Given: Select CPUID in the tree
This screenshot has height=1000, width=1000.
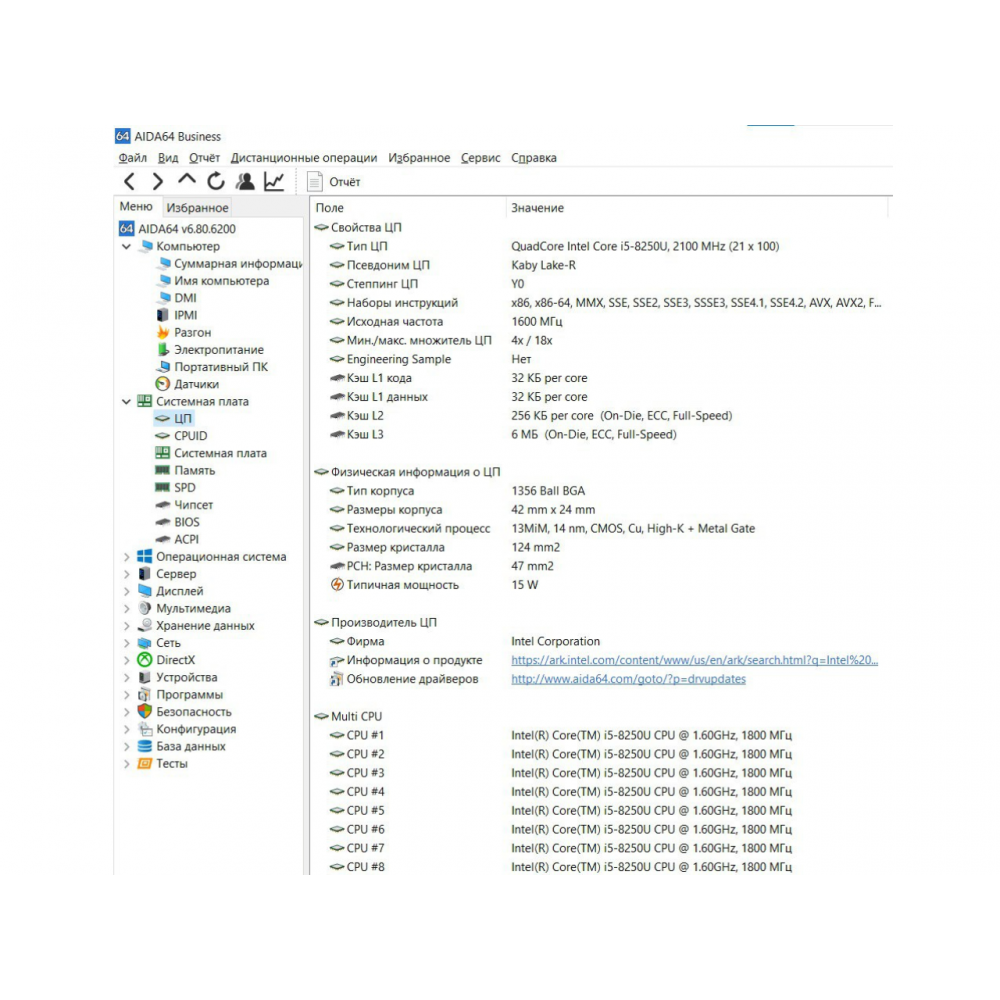Looking at the screenshot, I should point(191,436).
